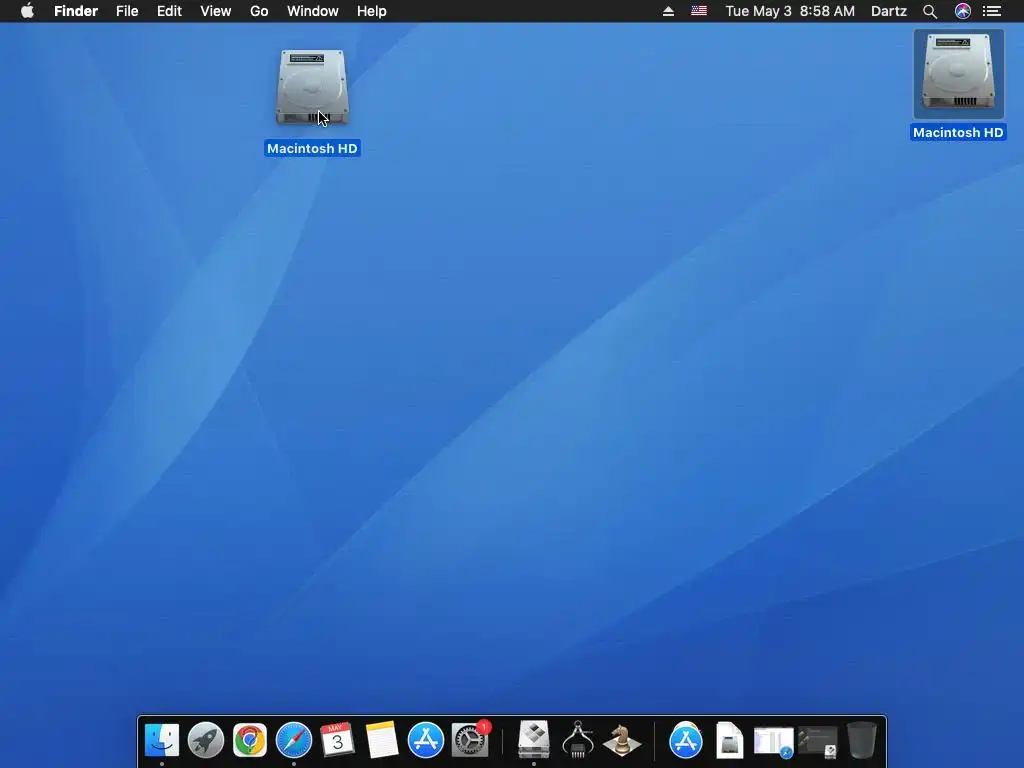Image resolution: width=1024 pixels, height=768 pixels.
Task: Click the center Macintosh HD label
Action: click(312, 149)
